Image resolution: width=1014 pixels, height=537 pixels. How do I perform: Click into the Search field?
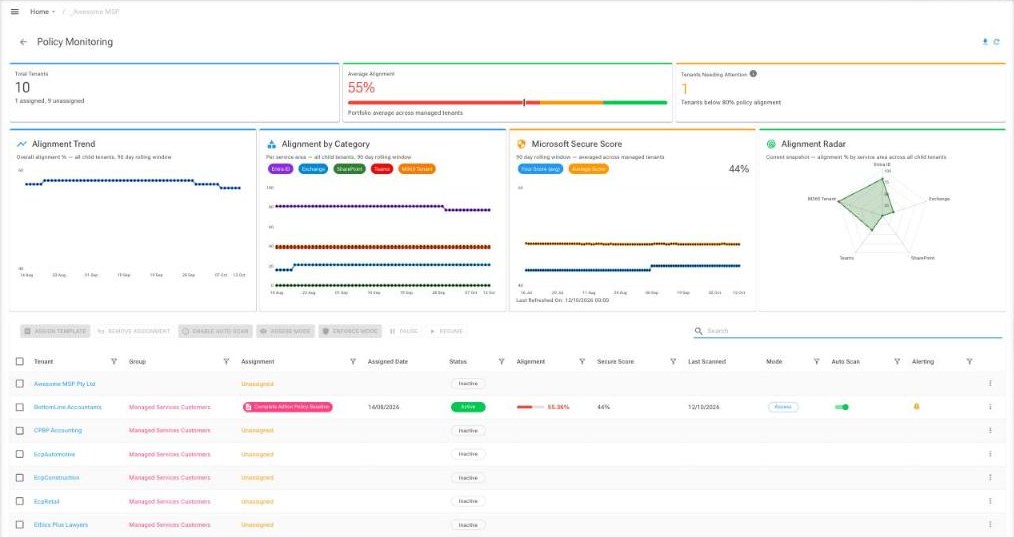847,331
